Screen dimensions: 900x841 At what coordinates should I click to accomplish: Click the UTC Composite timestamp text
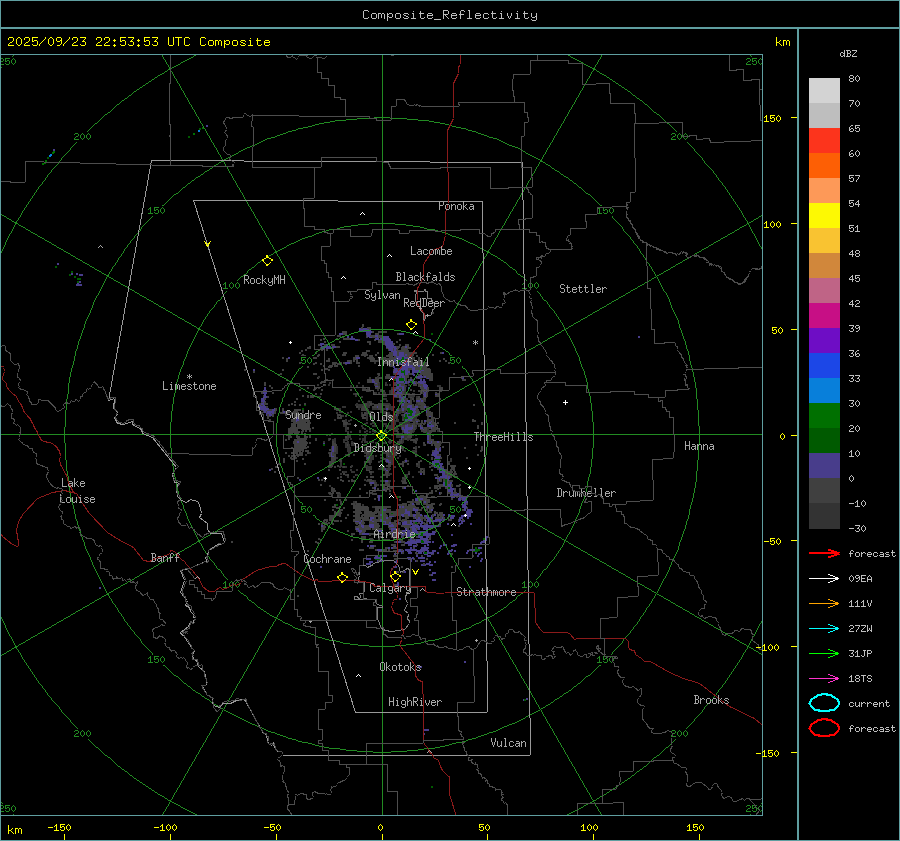[x=138, y=42]
